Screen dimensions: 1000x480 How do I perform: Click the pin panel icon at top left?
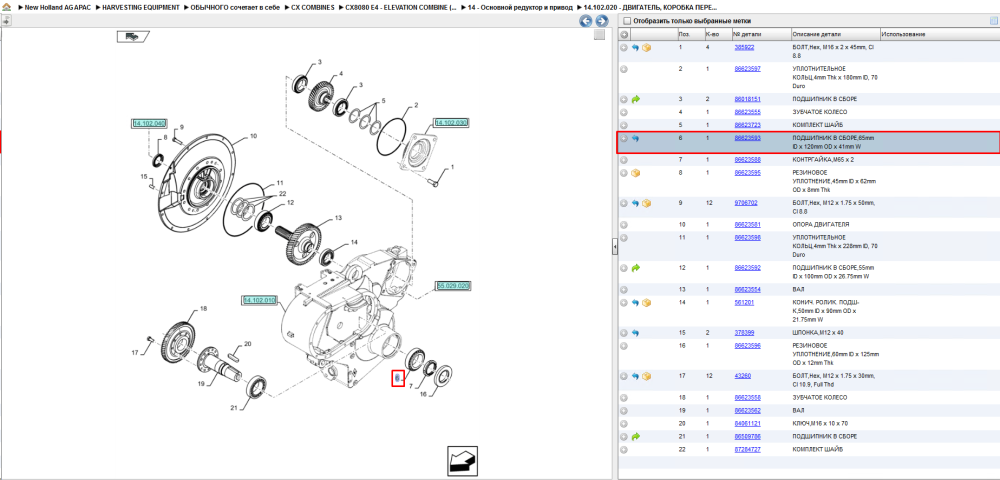(x=6, y=20)
